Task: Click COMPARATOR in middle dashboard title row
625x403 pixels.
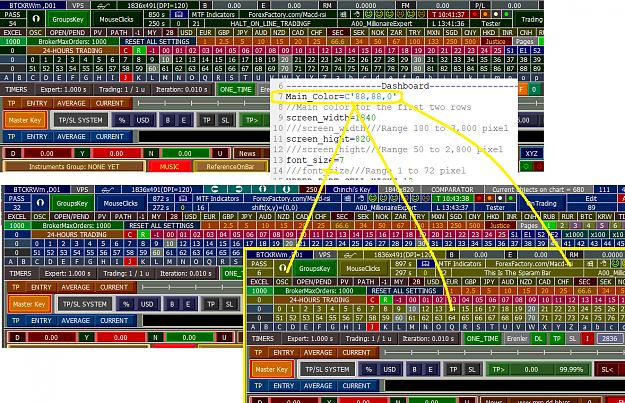Action: click(452, 189)
